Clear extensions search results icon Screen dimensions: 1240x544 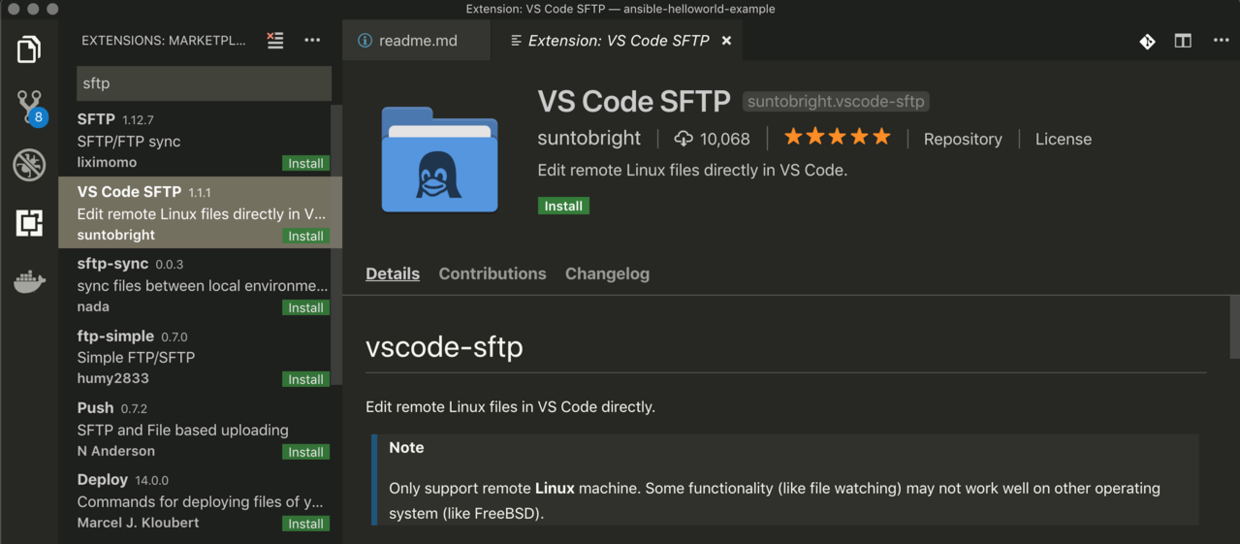(275, 40)
